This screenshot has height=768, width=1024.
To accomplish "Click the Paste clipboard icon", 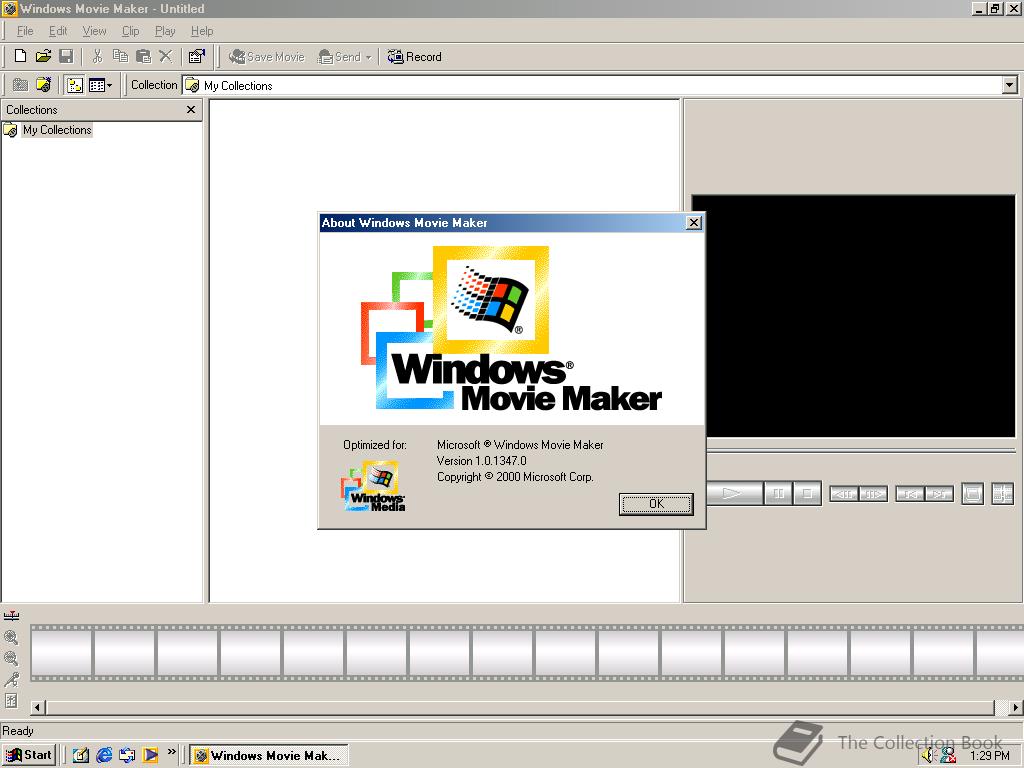I will [x=143, y=56].
